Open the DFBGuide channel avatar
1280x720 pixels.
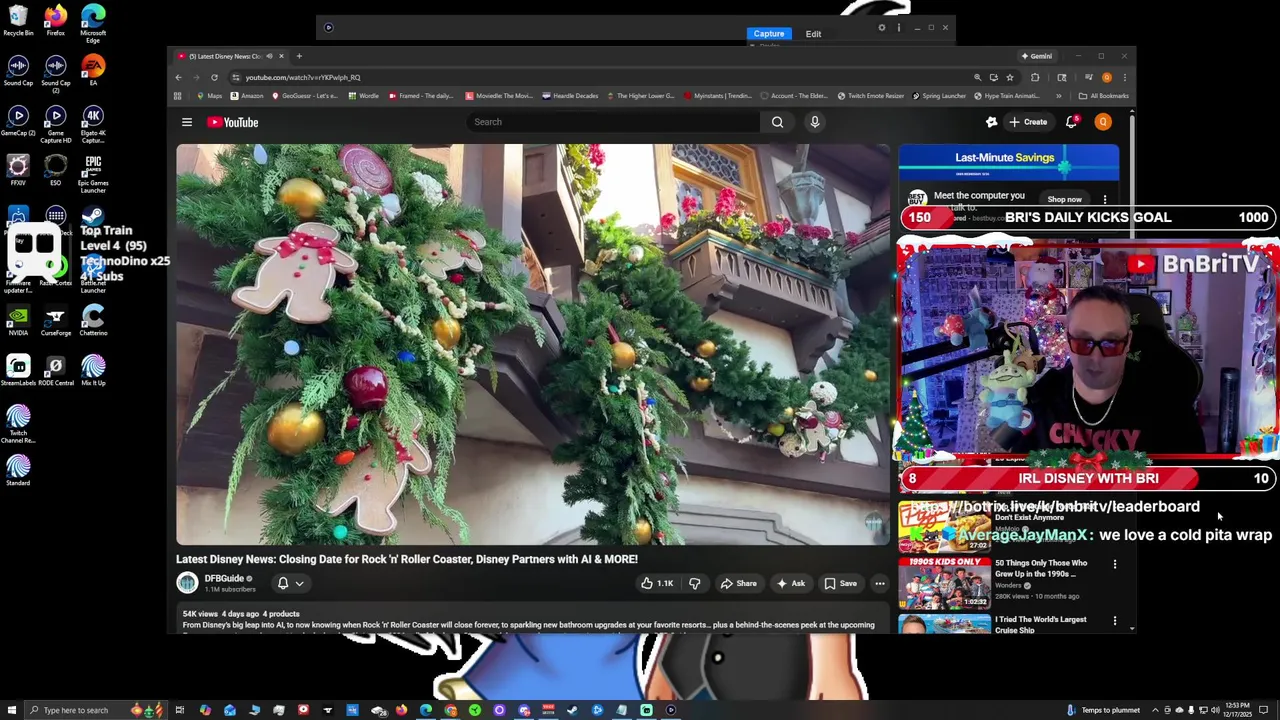click(187, 583)
